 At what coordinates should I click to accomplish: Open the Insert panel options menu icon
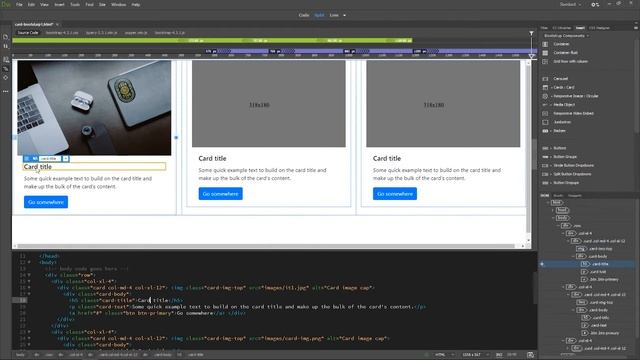636,28
